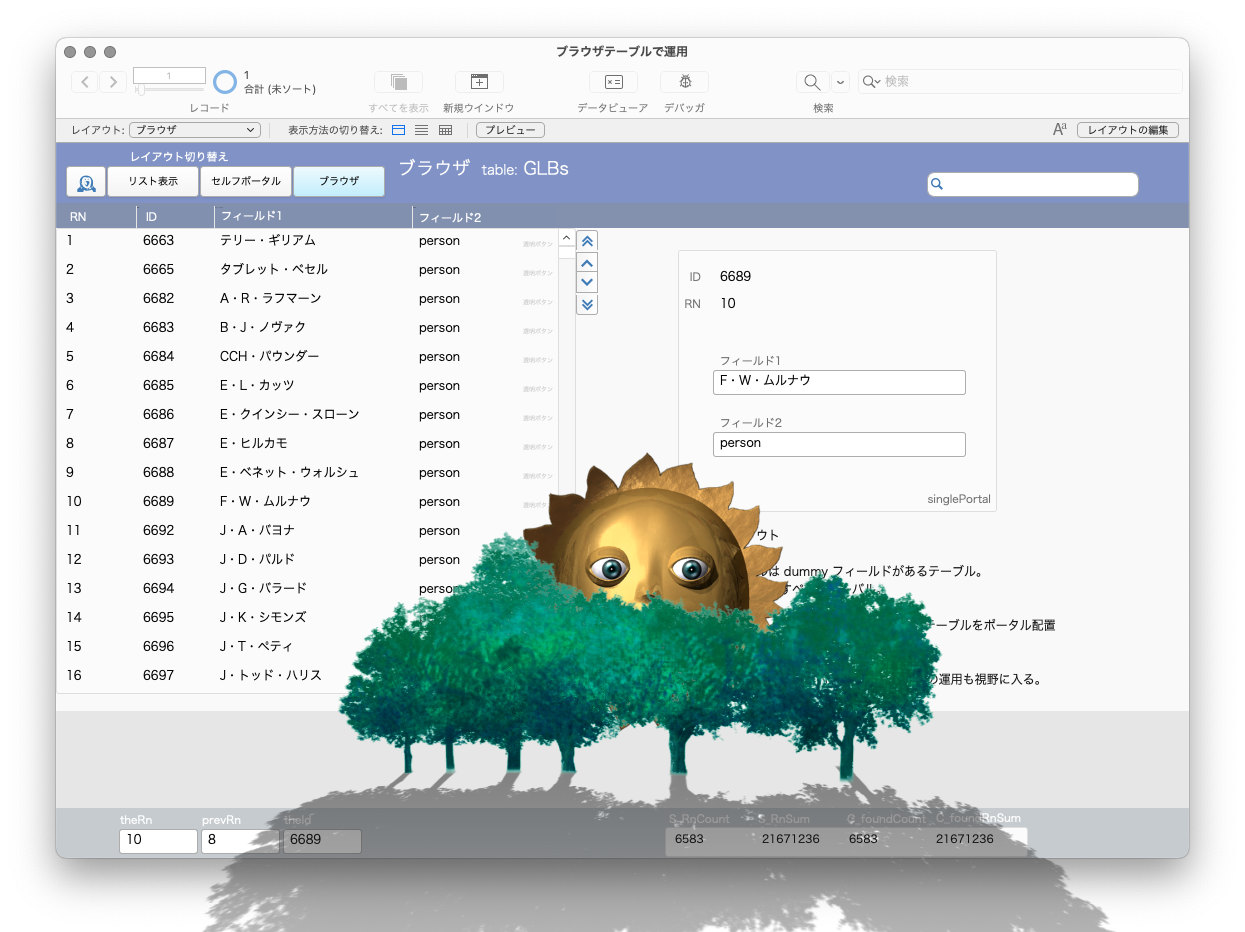
Task: Switch to table view display mode
Action: click(446, 130)
